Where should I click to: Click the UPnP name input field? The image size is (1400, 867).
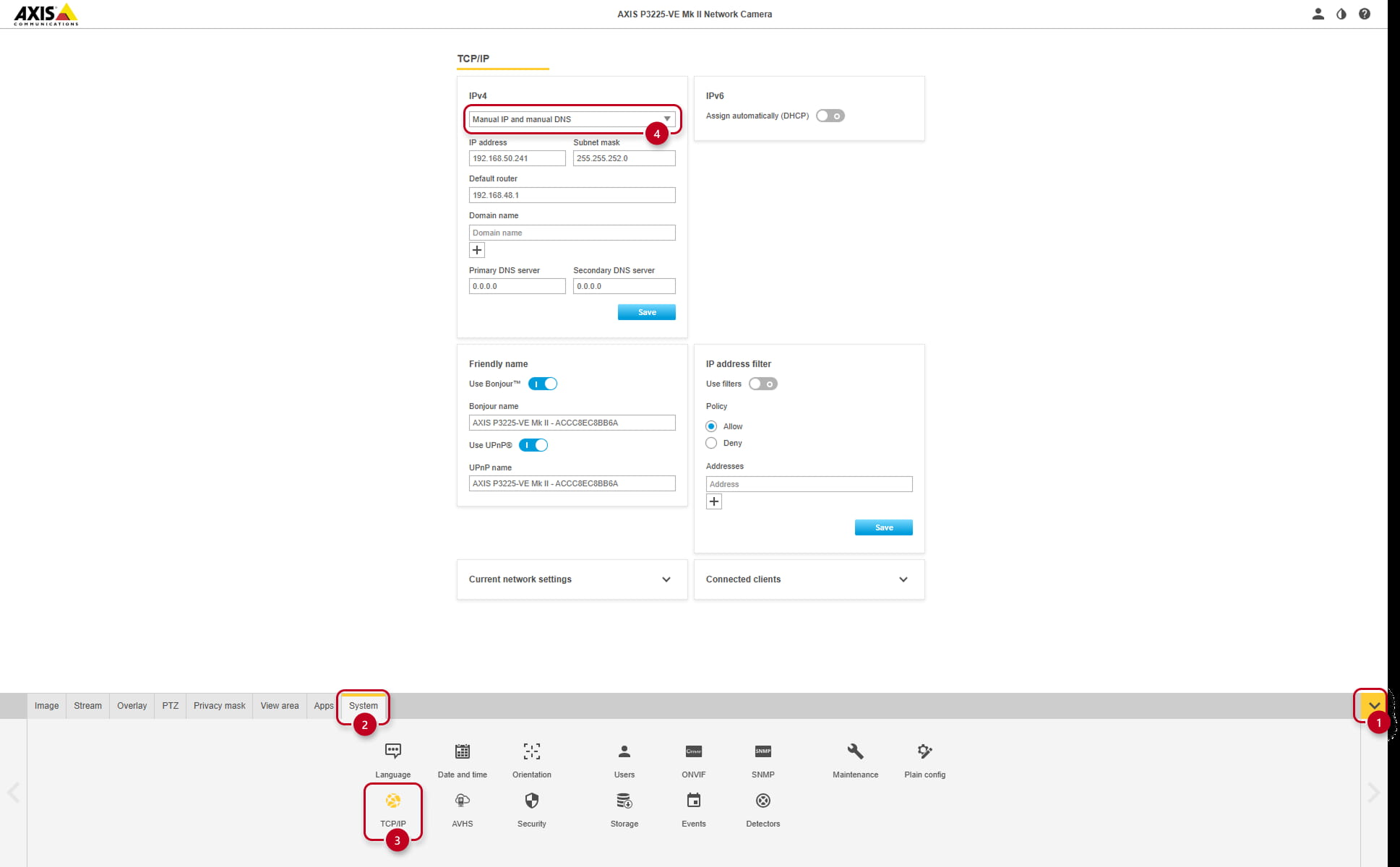572,483
